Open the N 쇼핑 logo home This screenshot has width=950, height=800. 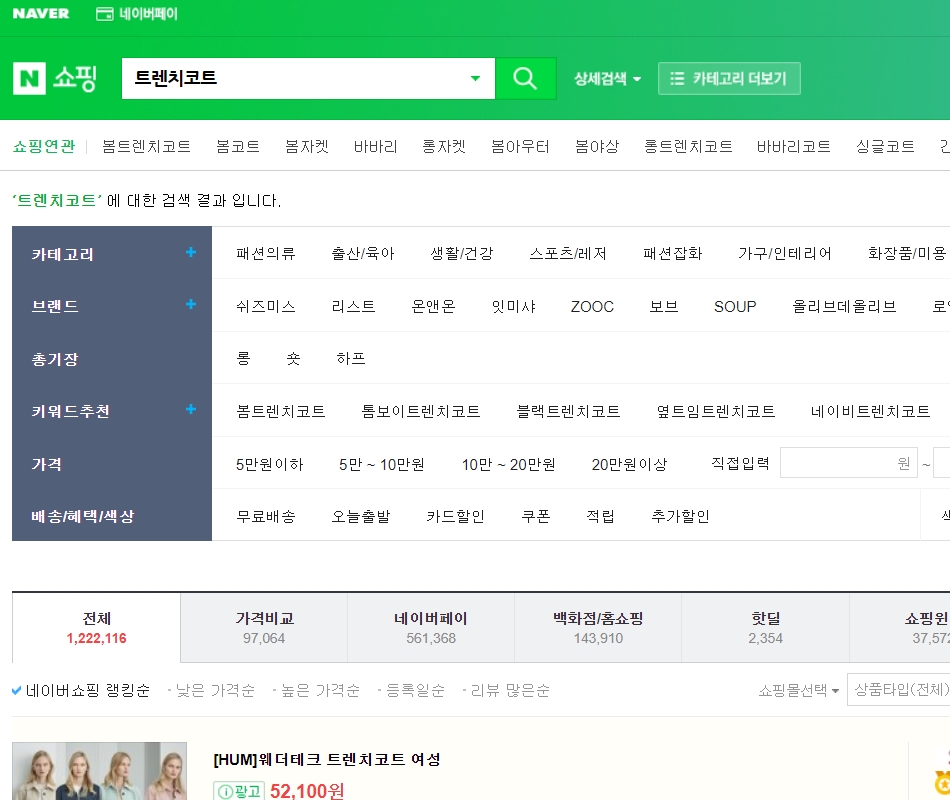pos(55,78)
